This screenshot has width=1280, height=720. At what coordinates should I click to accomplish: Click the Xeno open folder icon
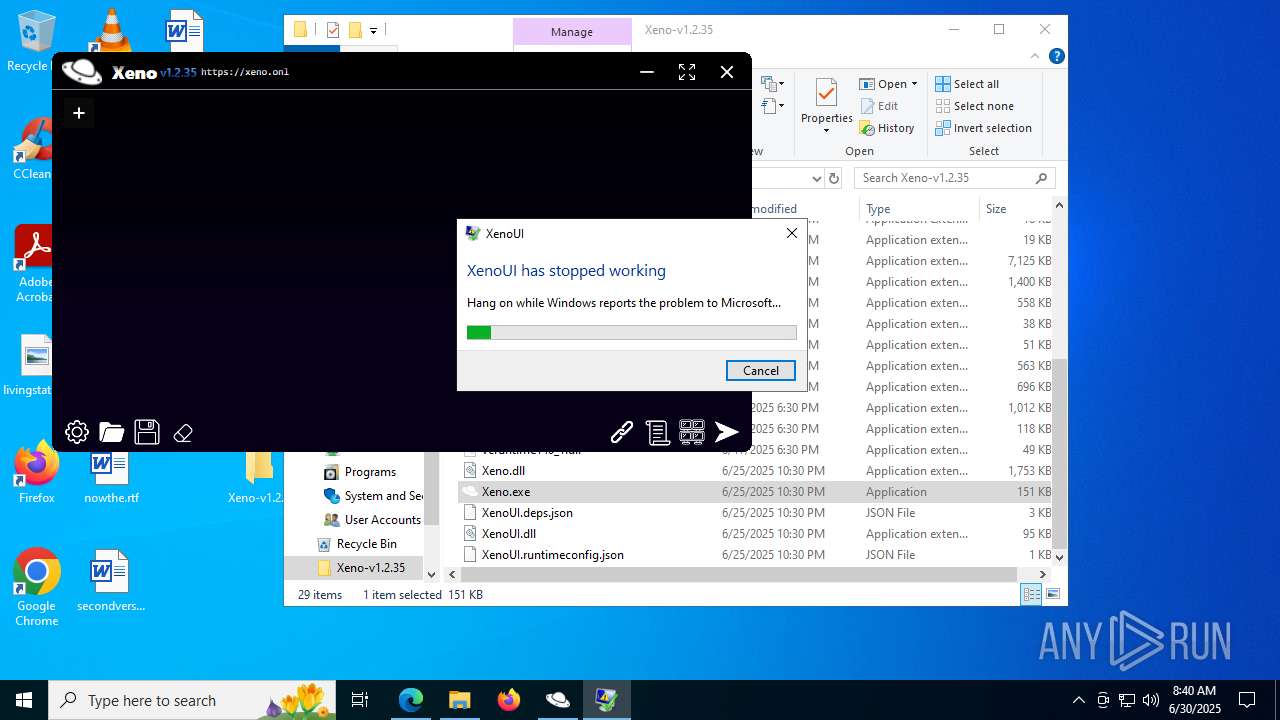point(112,432)
